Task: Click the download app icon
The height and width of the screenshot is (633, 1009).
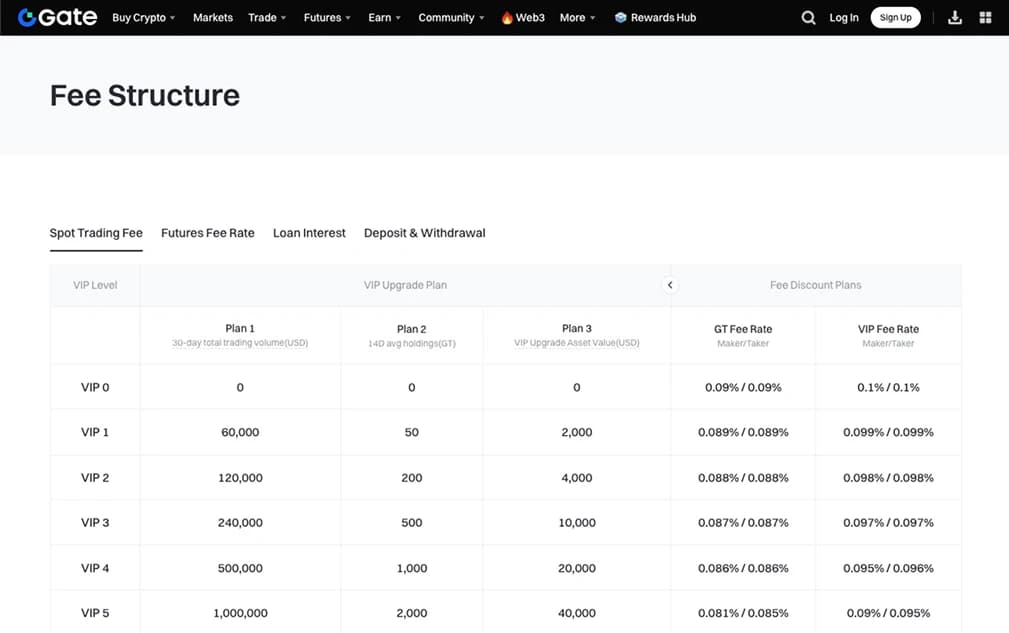Action: tap(954, 17)
